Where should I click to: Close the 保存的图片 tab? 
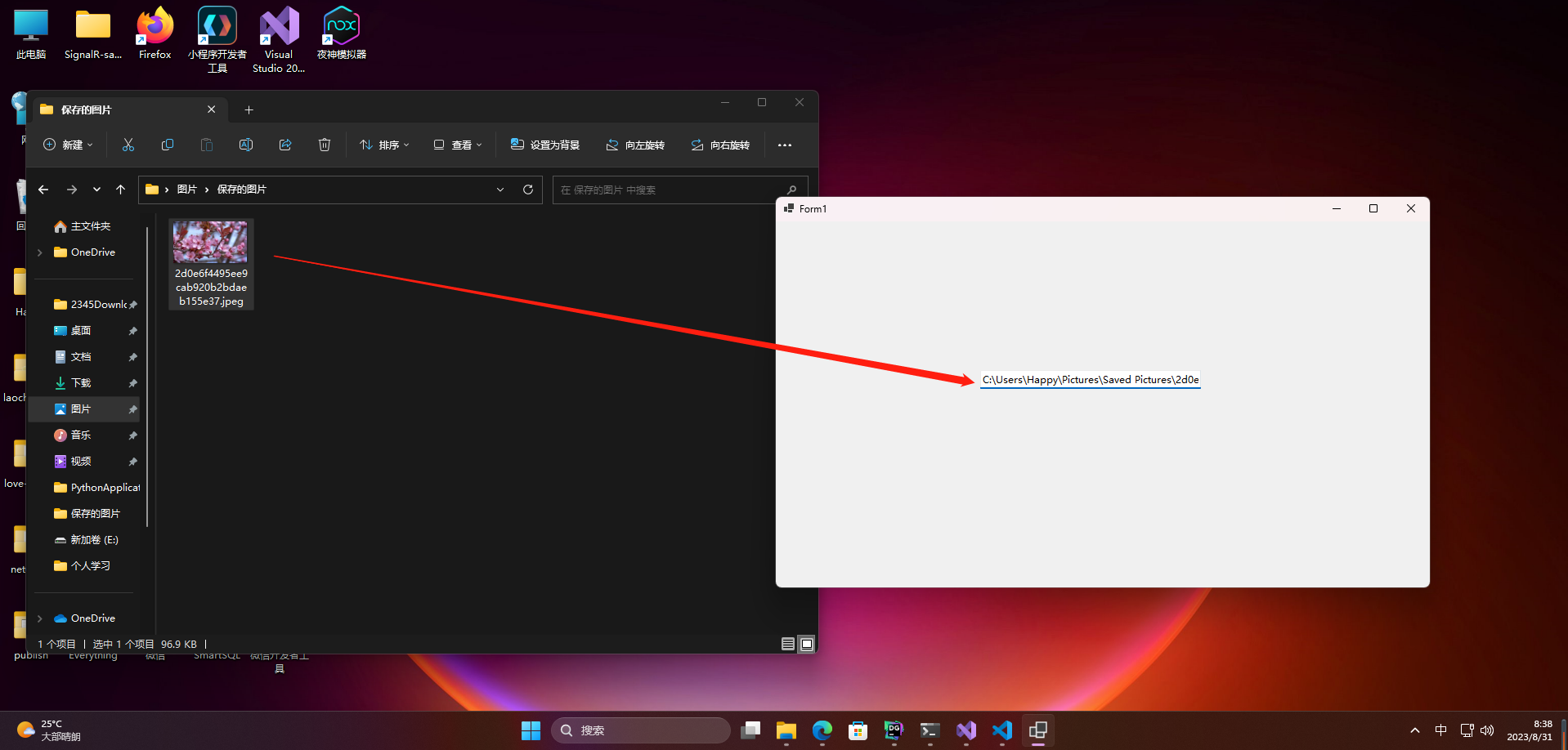pos(212,109)
